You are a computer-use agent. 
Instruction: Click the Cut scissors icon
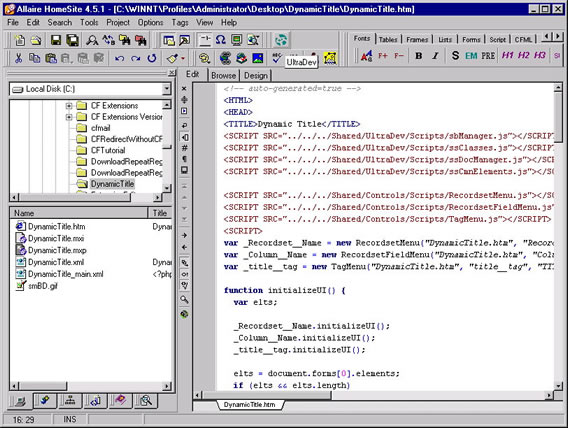18,58
